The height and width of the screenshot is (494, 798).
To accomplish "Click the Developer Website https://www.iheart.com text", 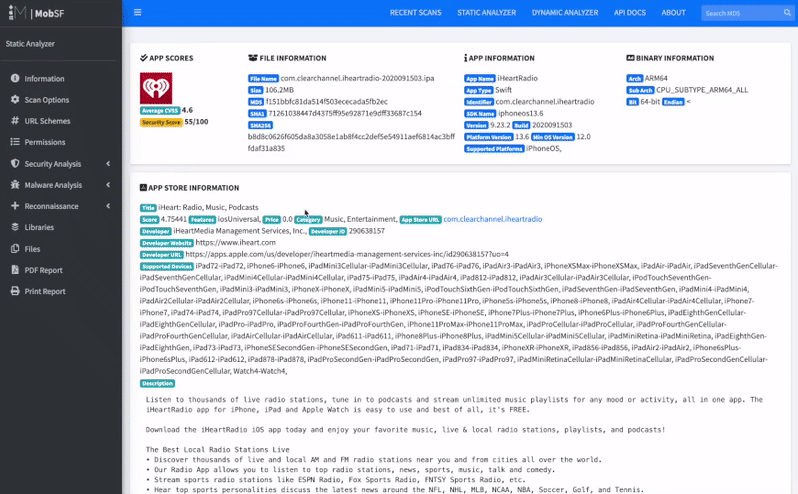I will tap(236, 243).
